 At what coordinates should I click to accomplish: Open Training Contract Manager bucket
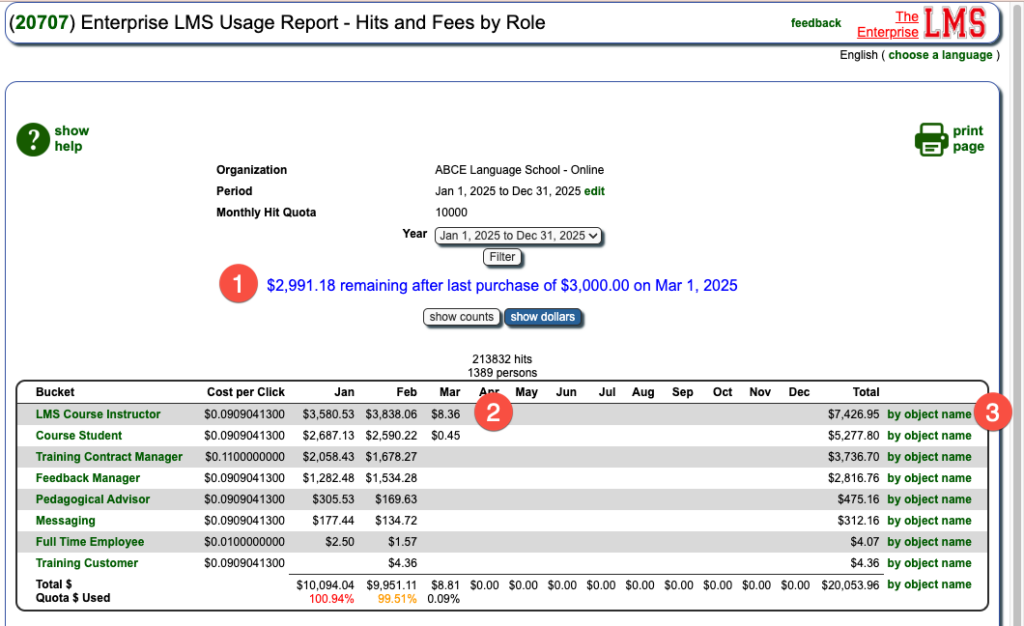click(x=109, y=457)
